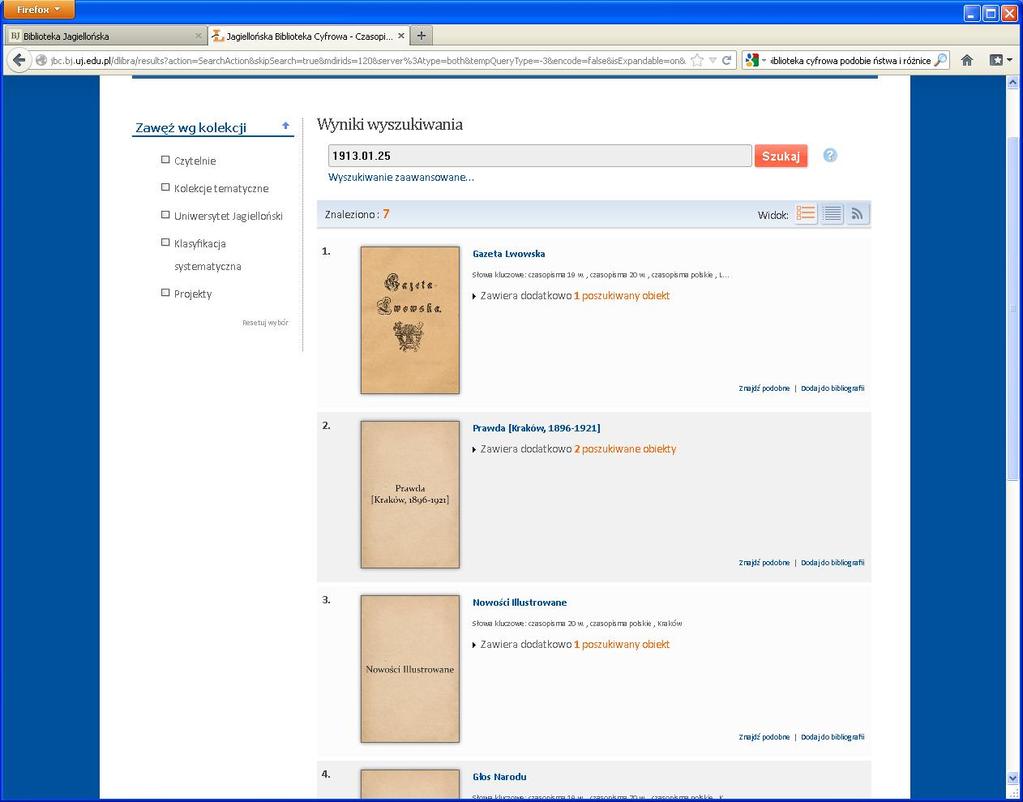Open the Firefox application menu
1023x802 pixels.
coord(38,9)
